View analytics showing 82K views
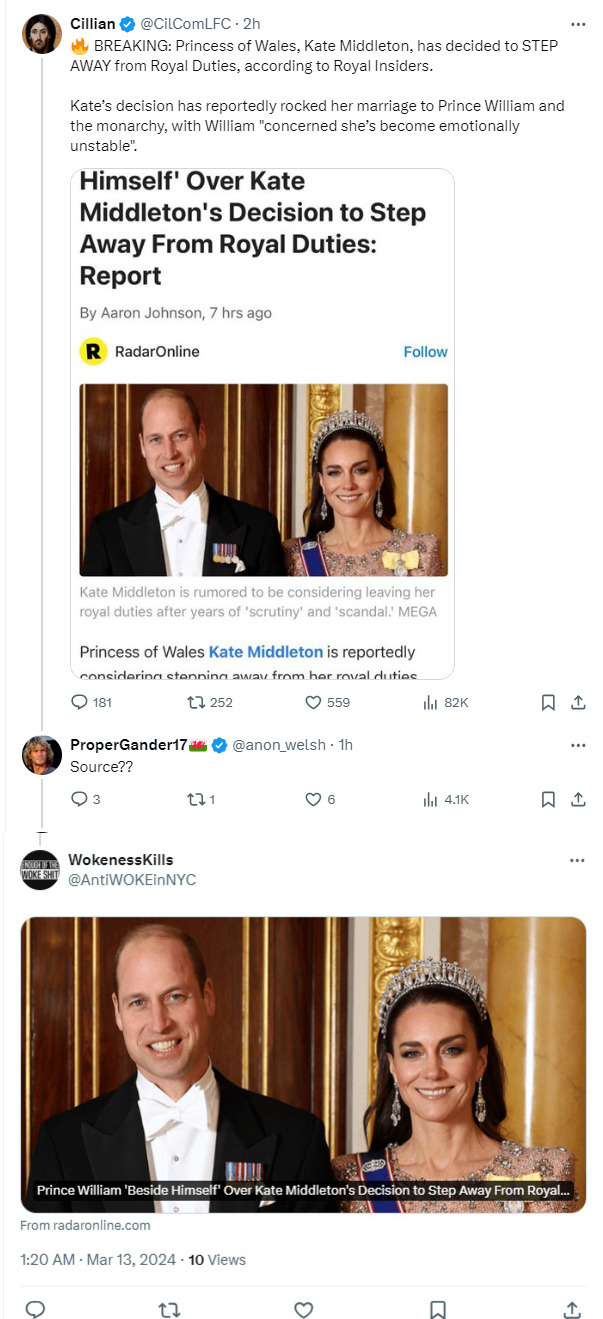The image size is (603, 1319). (431, 702)
